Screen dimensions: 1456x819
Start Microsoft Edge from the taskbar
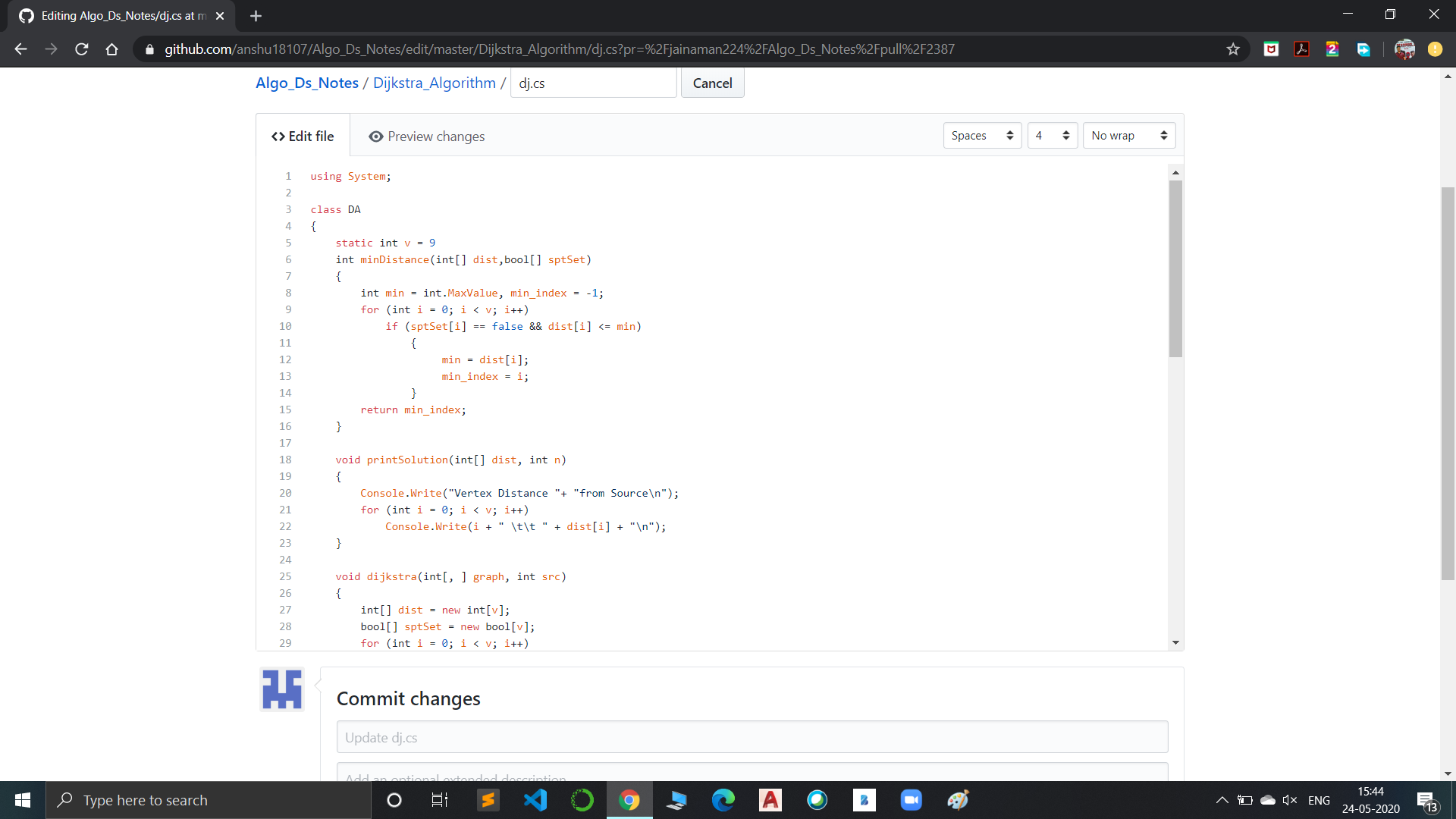[724, 800]
